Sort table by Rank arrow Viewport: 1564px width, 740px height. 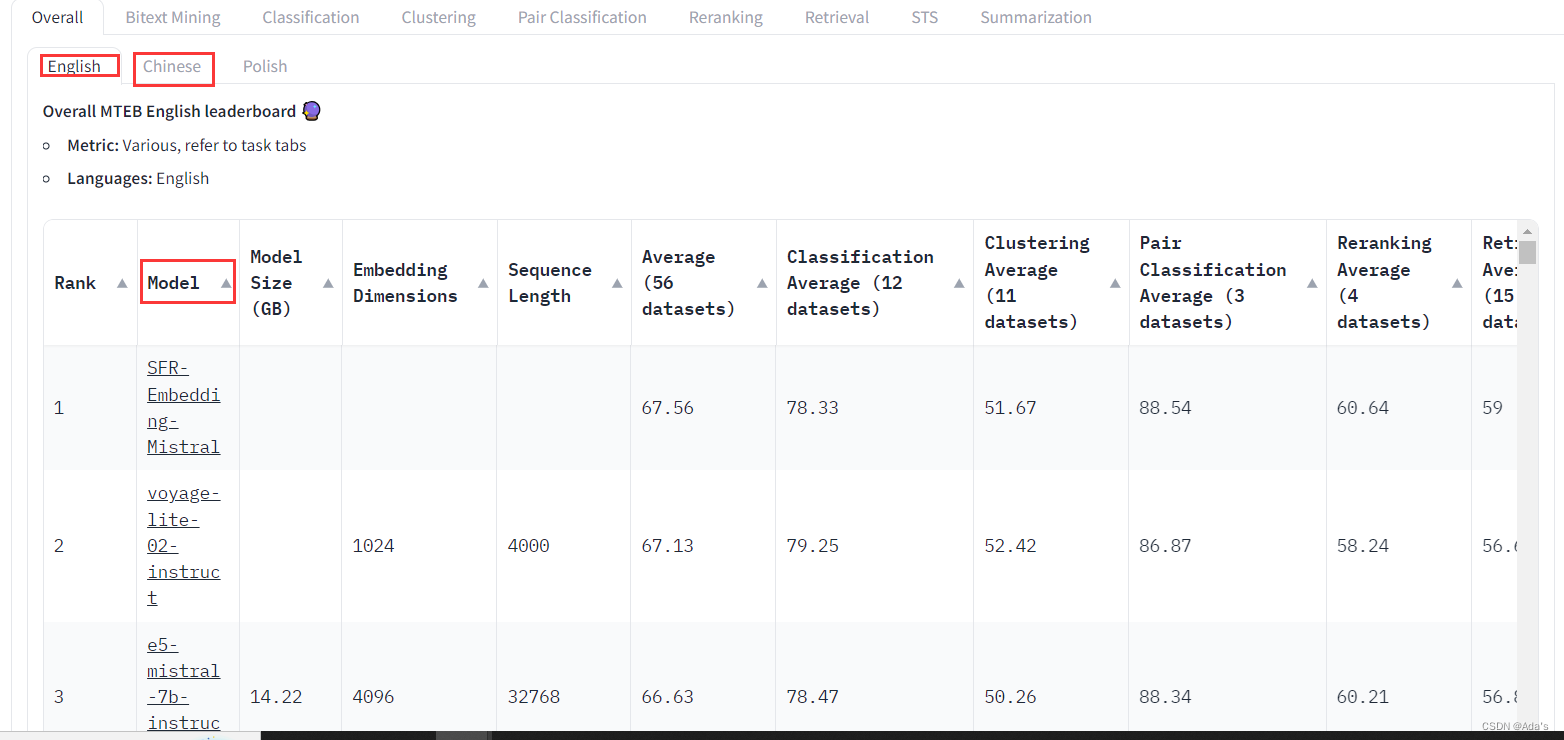coord(122,283)
